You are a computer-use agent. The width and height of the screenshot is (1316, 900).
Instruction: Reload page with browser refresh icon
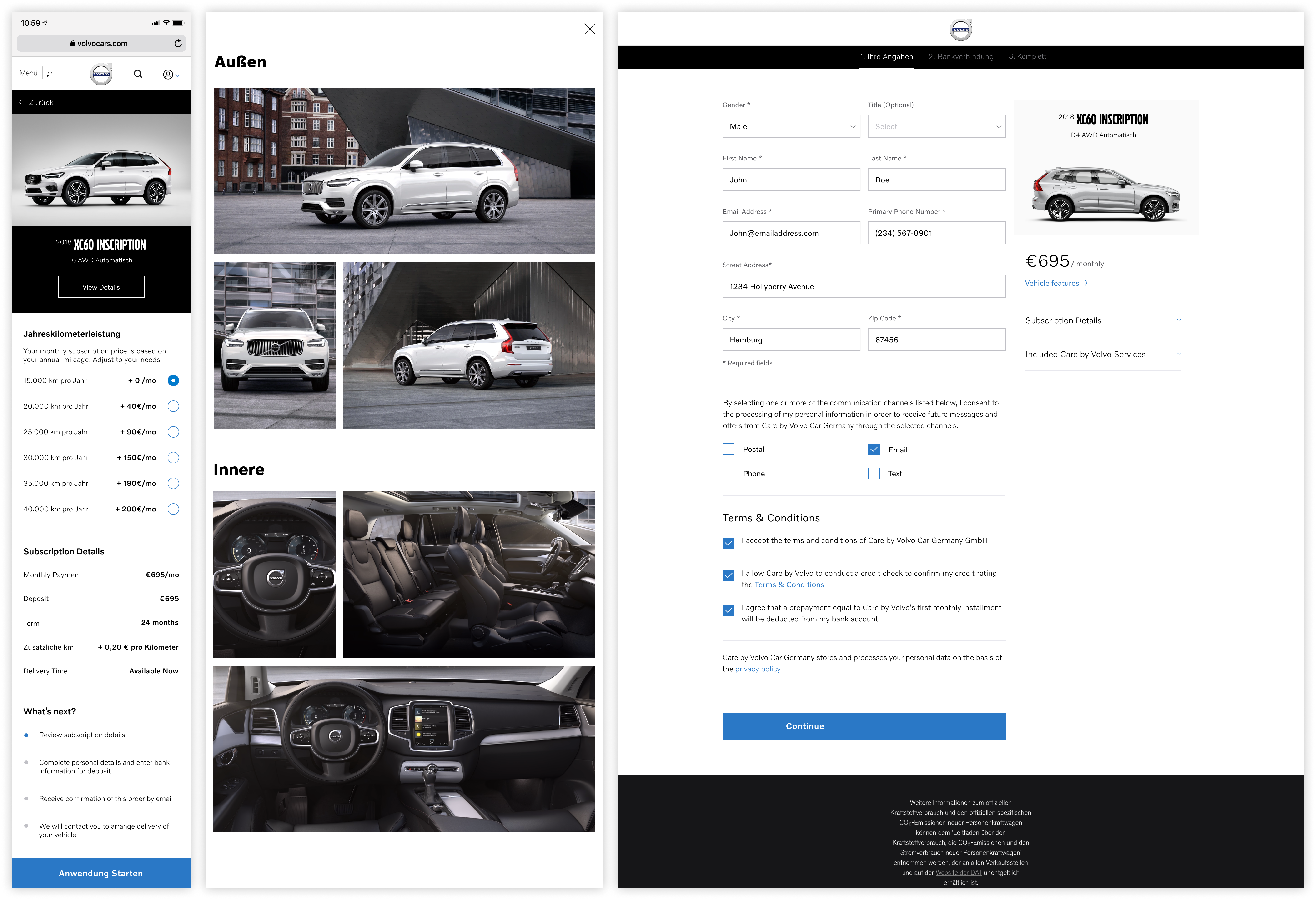tap(178, 44)
